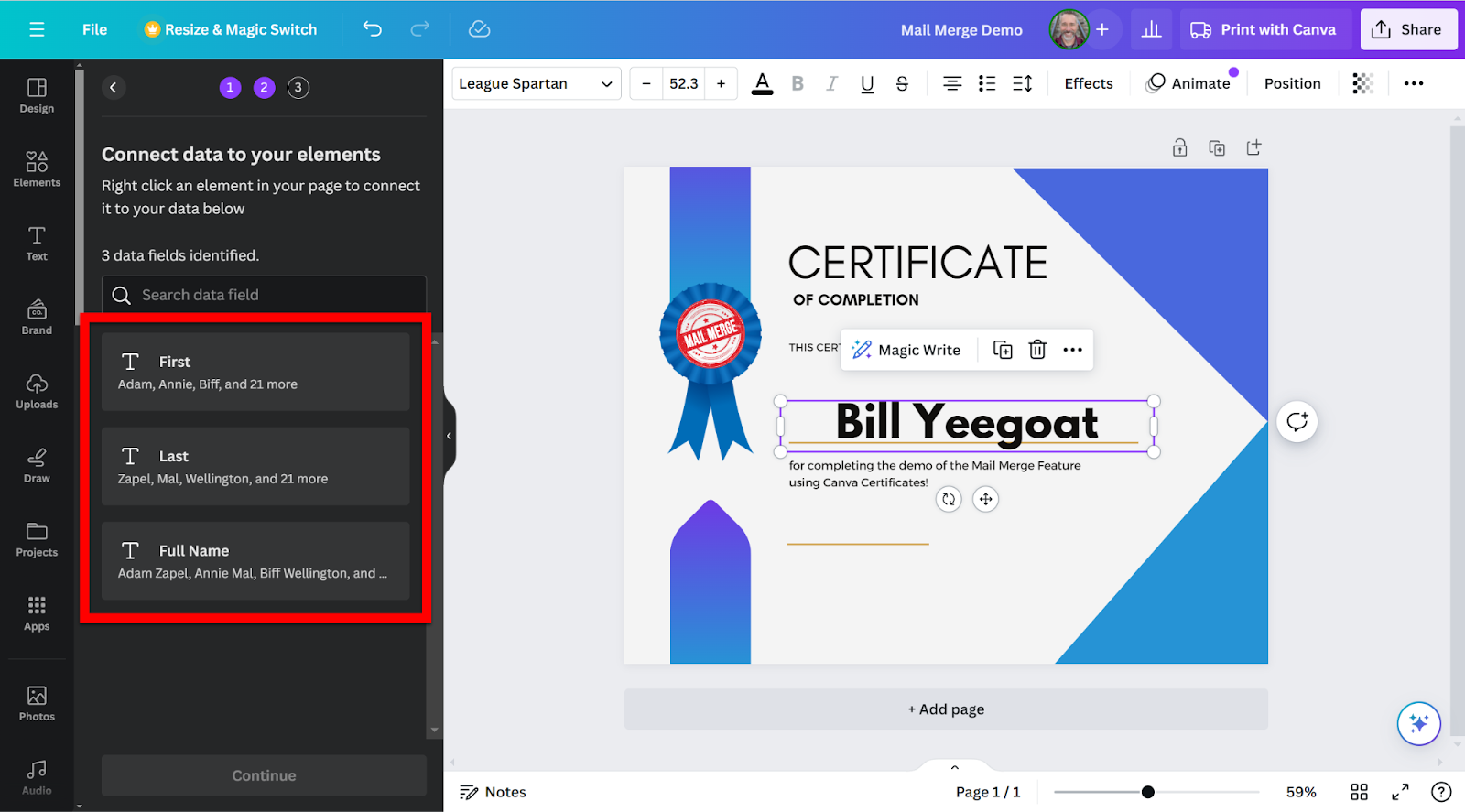Open the analytics chart icon
The image size is (1465, 812).
[x=1151, y=29]
